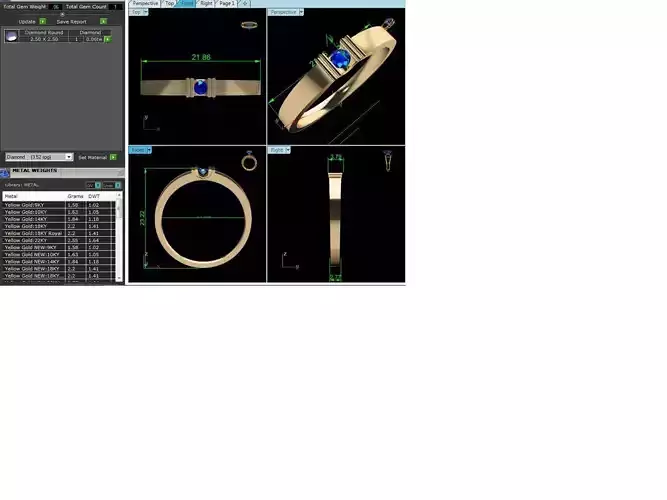Click the 23.22 dimension label in Front view
Viewport: 667px width, 500px height.
[142, 218]
